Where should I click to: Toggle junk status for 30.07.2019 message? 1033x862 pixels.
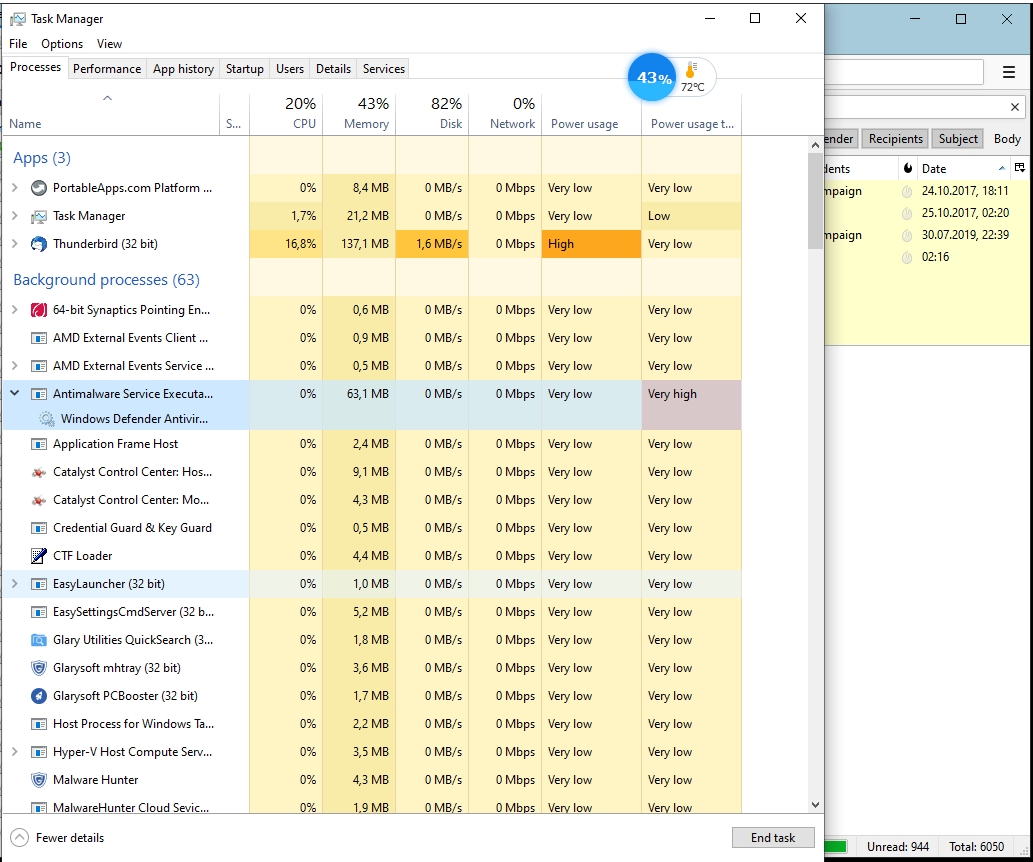(907, 235)
